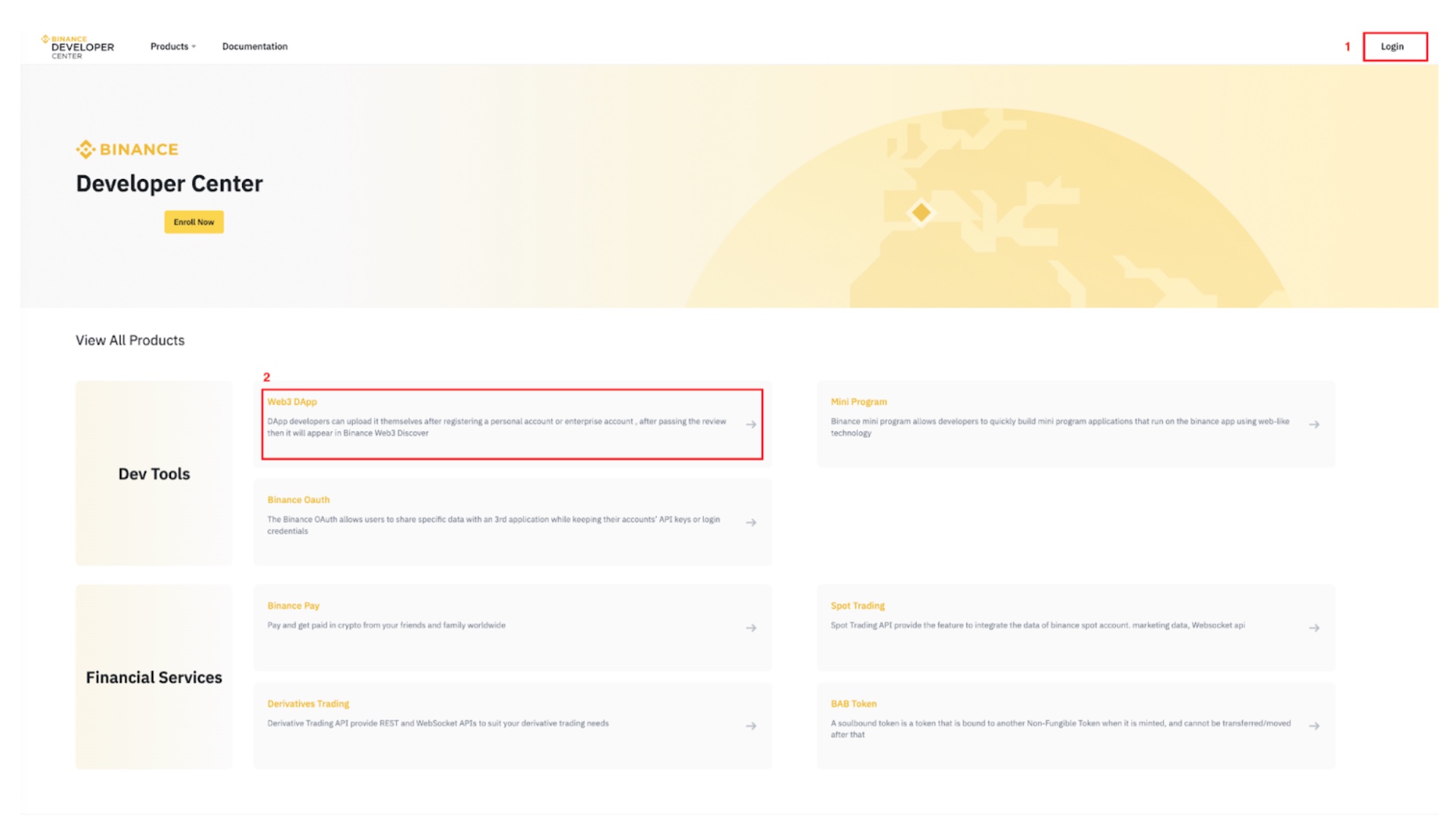Click the arrow icon on Mini Program card

(1313, 425)
